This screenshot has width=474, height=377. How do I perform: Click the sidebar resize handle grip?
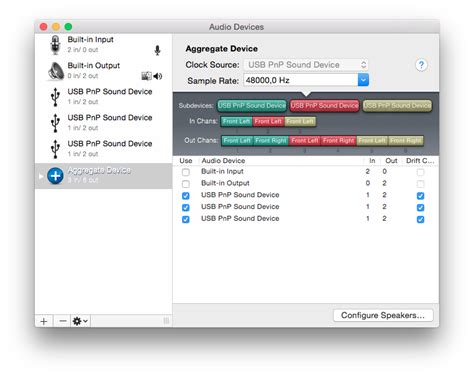click(x=166, y=321)
